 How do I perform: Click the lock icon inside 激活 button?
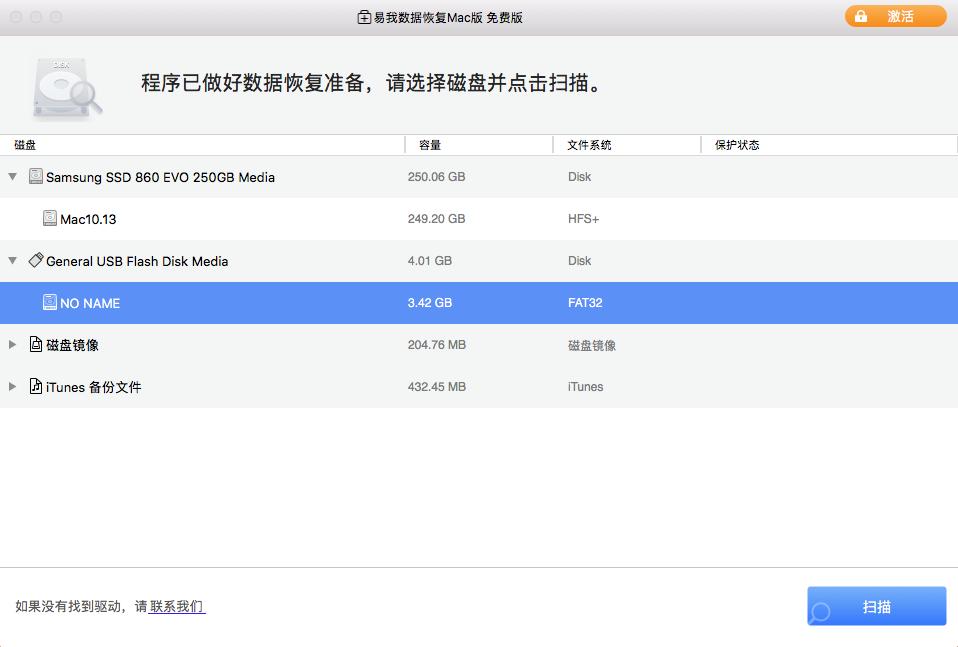tap(861, 16)
